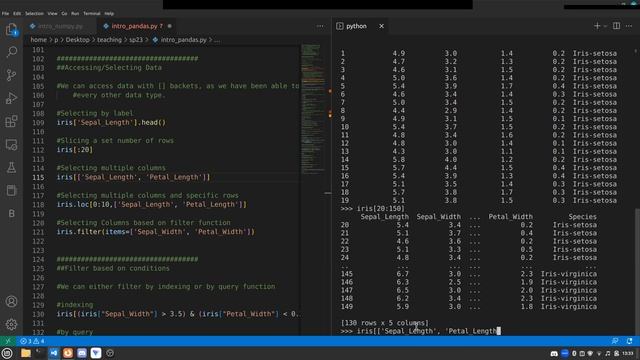Click line 118 iris.loc code
The width and height of the screenshot is (640, 360).
coord(151,204)
